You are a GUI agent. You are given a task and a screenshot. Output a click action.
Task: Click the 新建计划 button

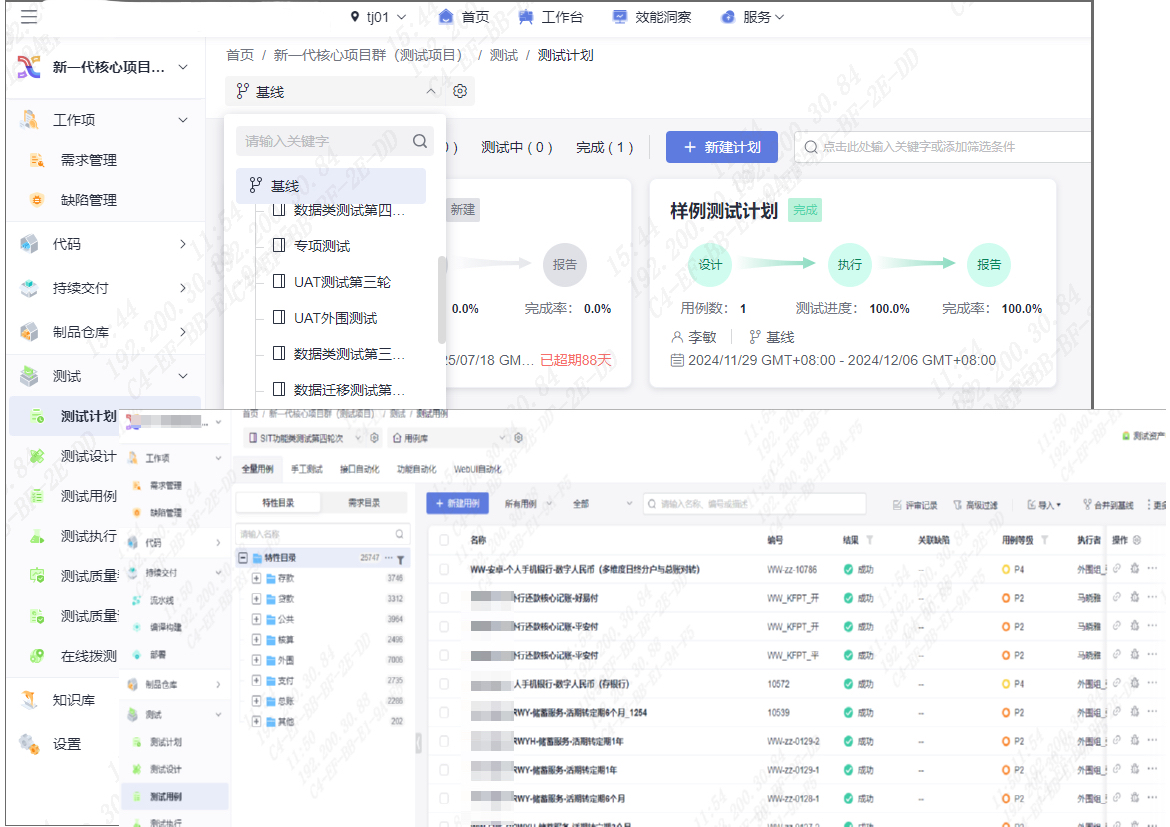tap(722, 147)
